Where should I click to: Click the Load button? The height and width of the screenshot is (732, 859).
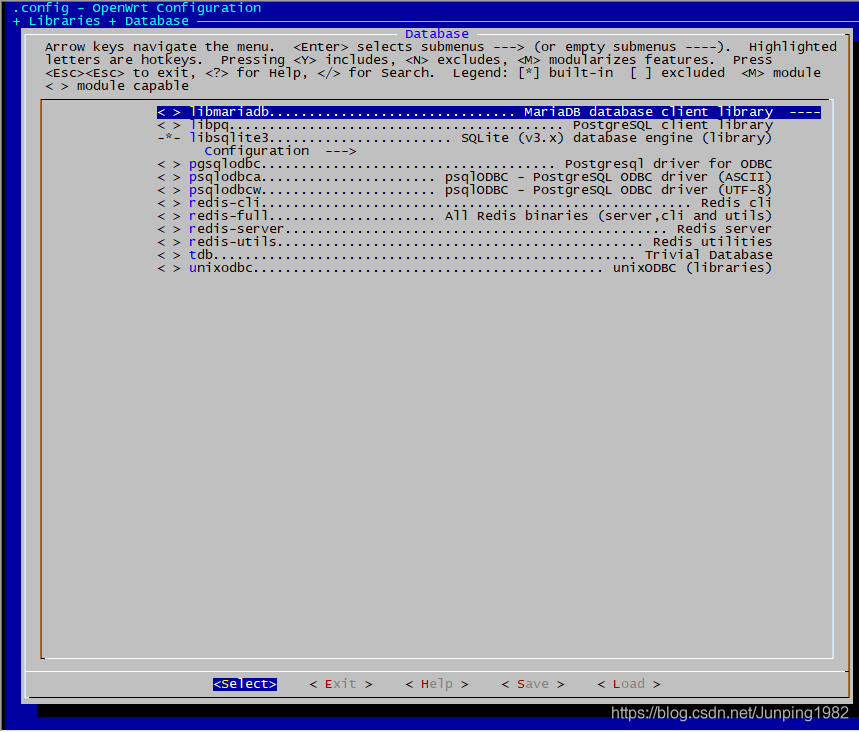pos(629,685)
